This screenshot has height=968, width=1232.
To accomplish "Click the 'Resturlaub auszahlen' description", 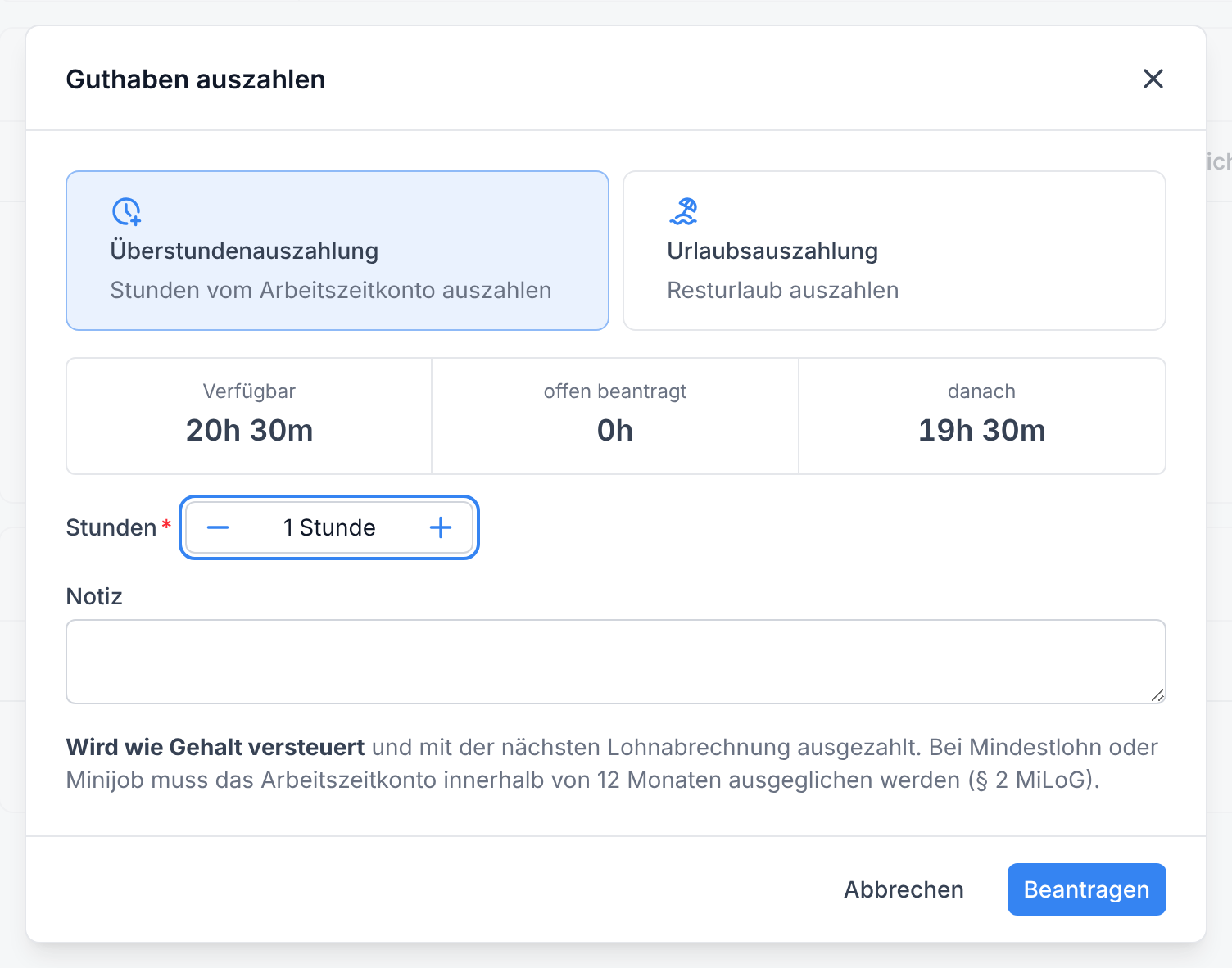I will point(783,290).
